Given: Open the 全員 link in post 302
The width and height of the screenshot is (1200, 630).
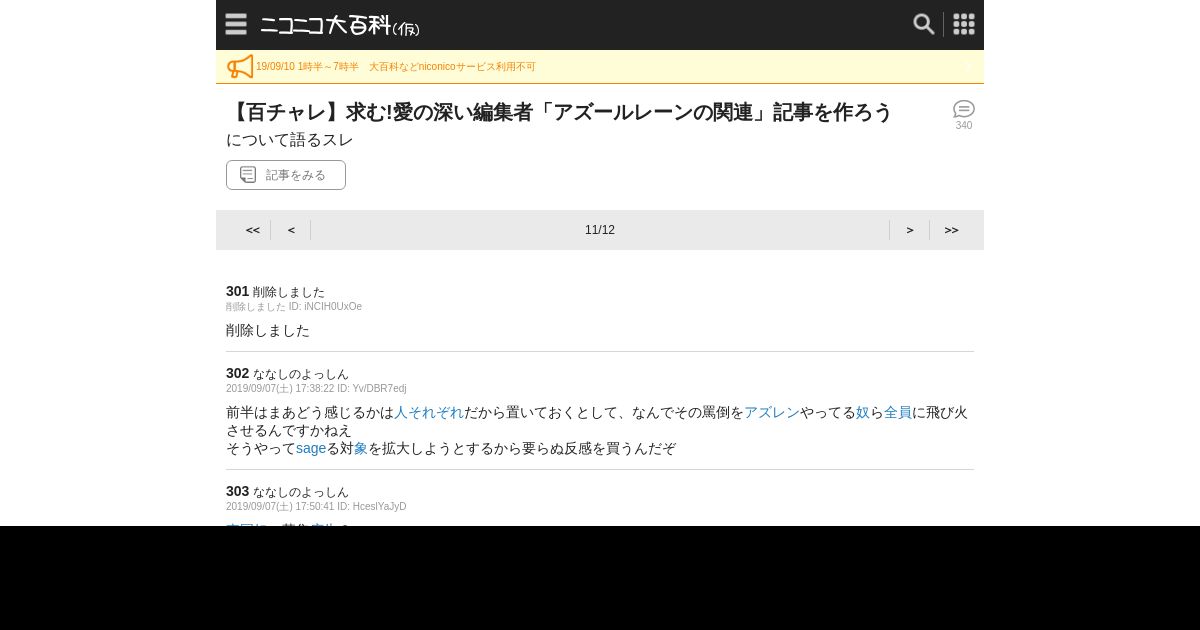Looking at the screenshot, I should 898,412.
